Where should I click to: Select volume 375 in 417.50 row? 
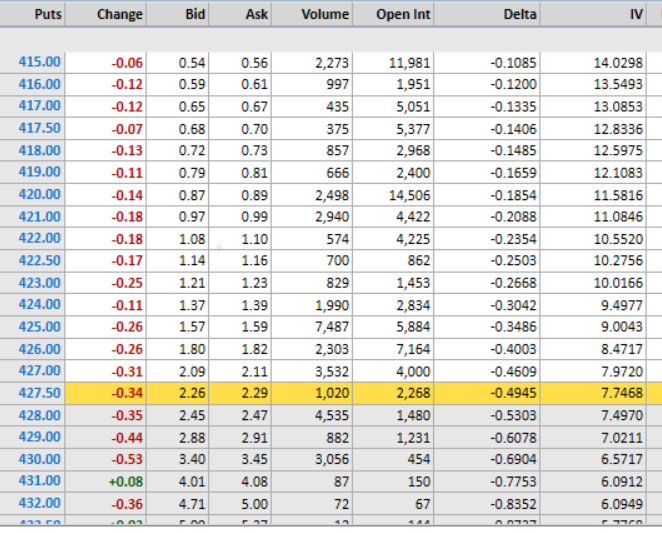[x=337, y=129]
